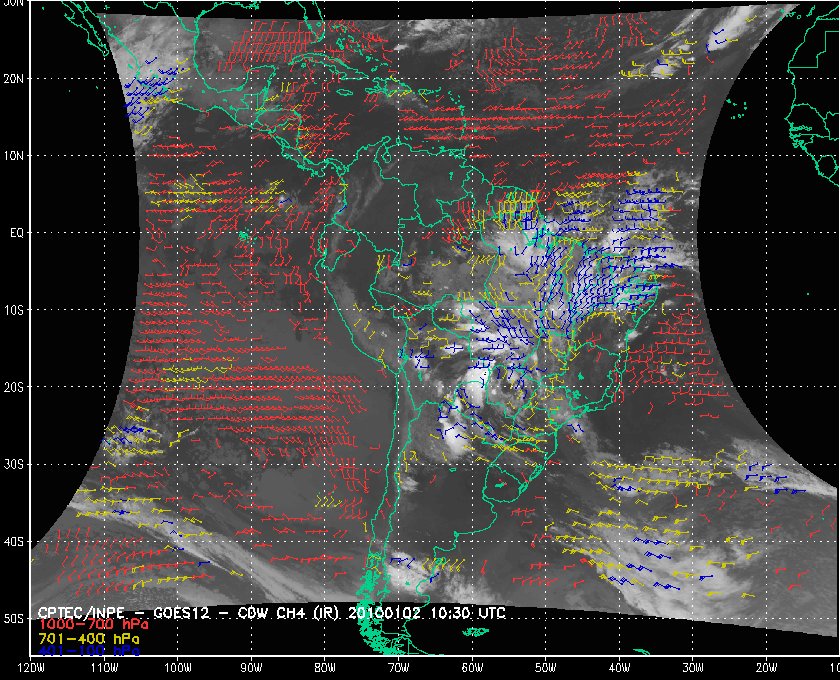Click the EQ equator label

click(x=17, y=233)
